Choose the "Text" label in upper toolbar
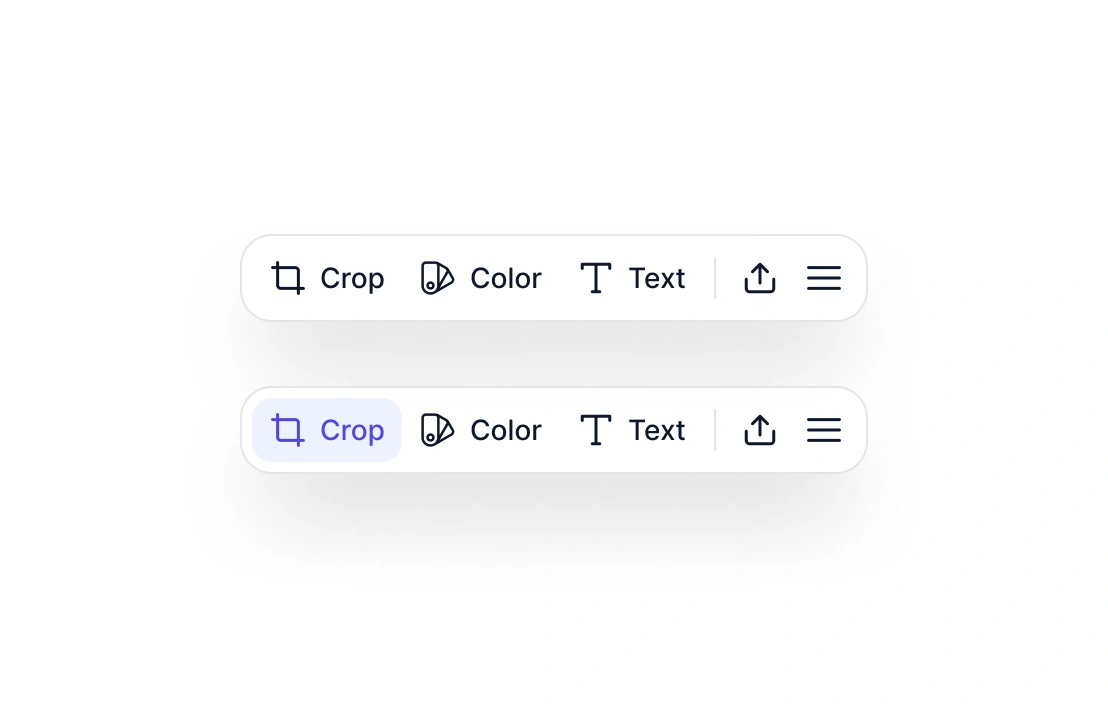 pyautogui.click(x=657, y=278)
